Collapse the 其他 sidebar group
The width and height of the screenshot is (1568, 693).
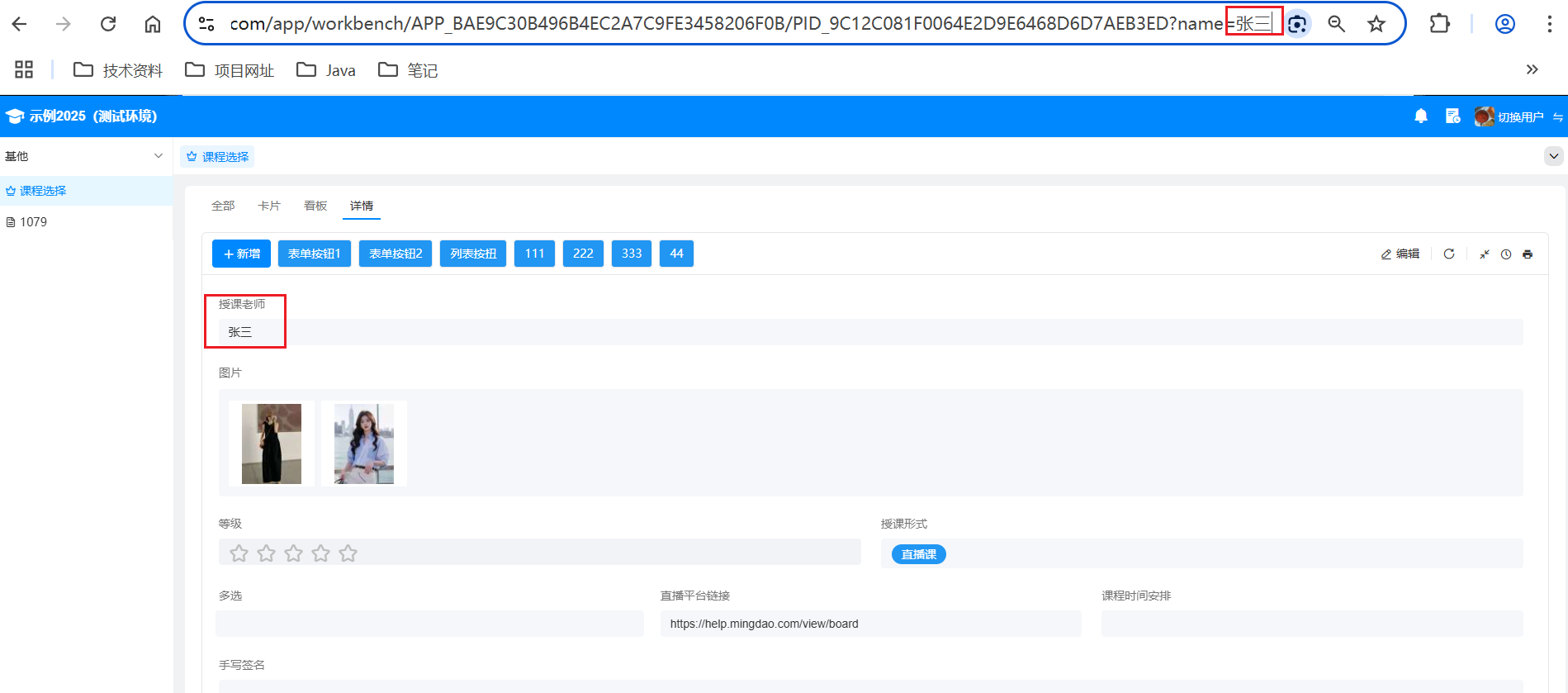(158, 156)
